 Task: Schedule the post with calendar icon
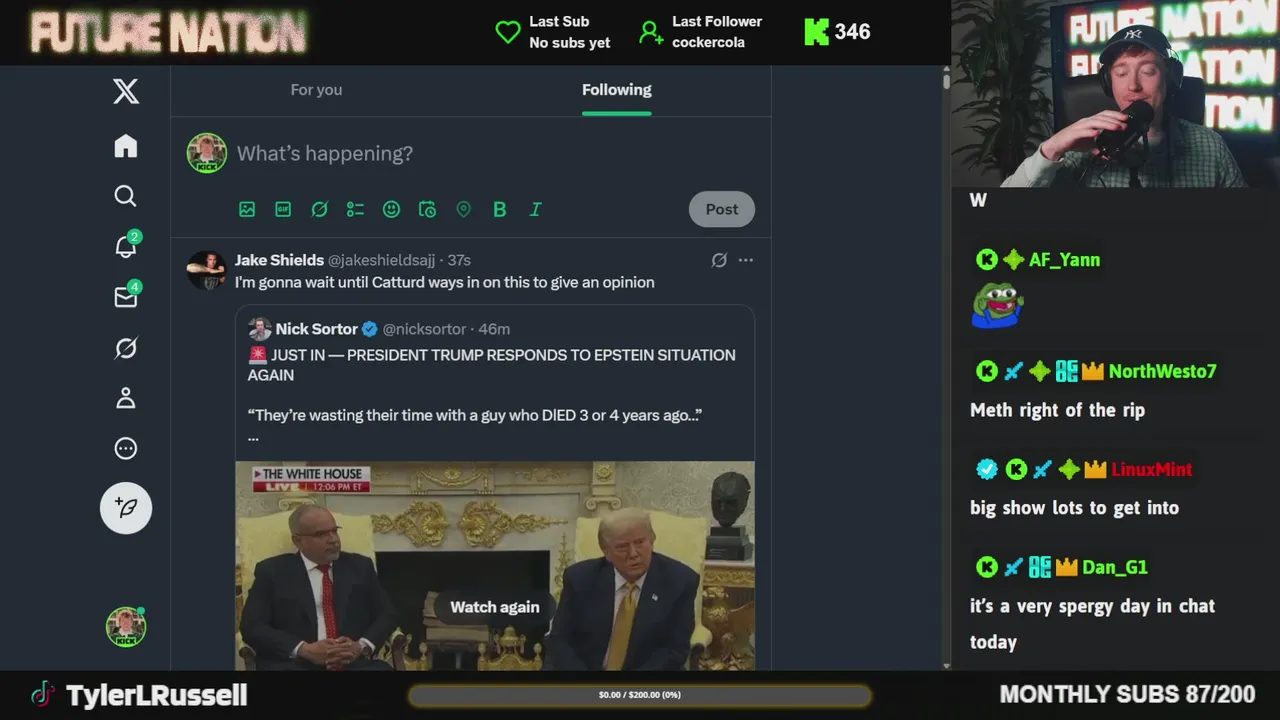(427, 209)
